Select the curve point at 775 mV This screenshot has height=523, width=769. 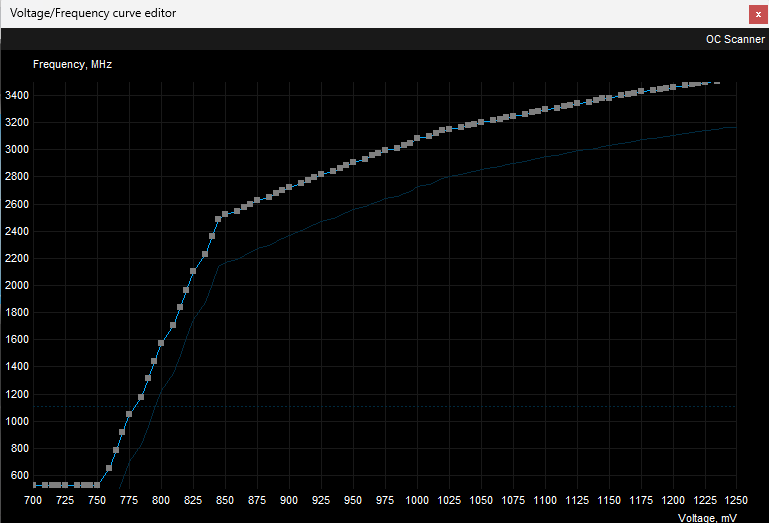[x=129, y=414]
